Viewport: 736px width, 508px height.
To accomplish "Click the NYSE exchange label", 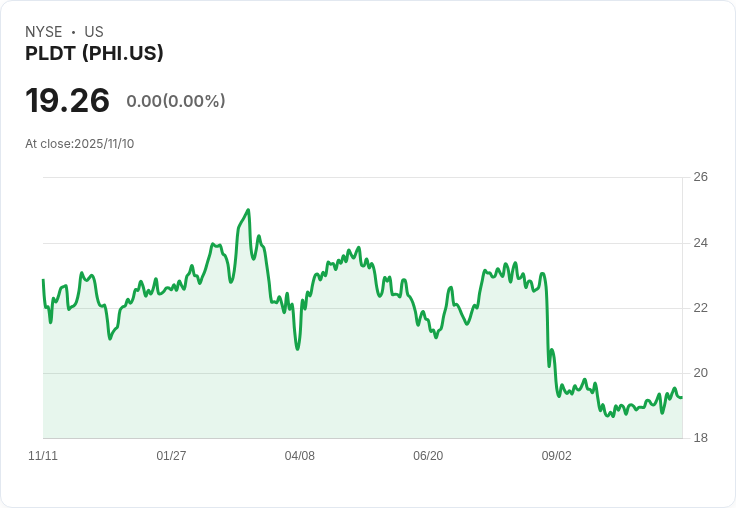I will coord(43,32).
